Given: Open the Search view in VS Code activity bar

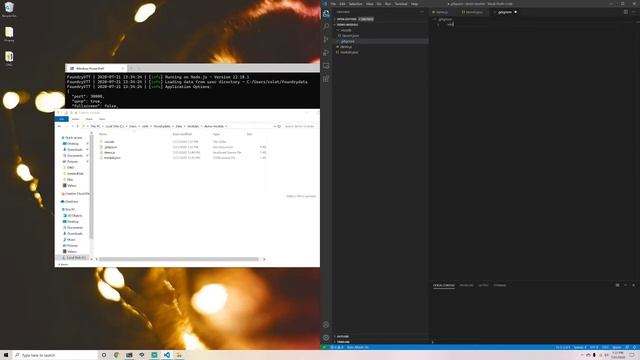Looking at the screenshot, I should point(326,27).
